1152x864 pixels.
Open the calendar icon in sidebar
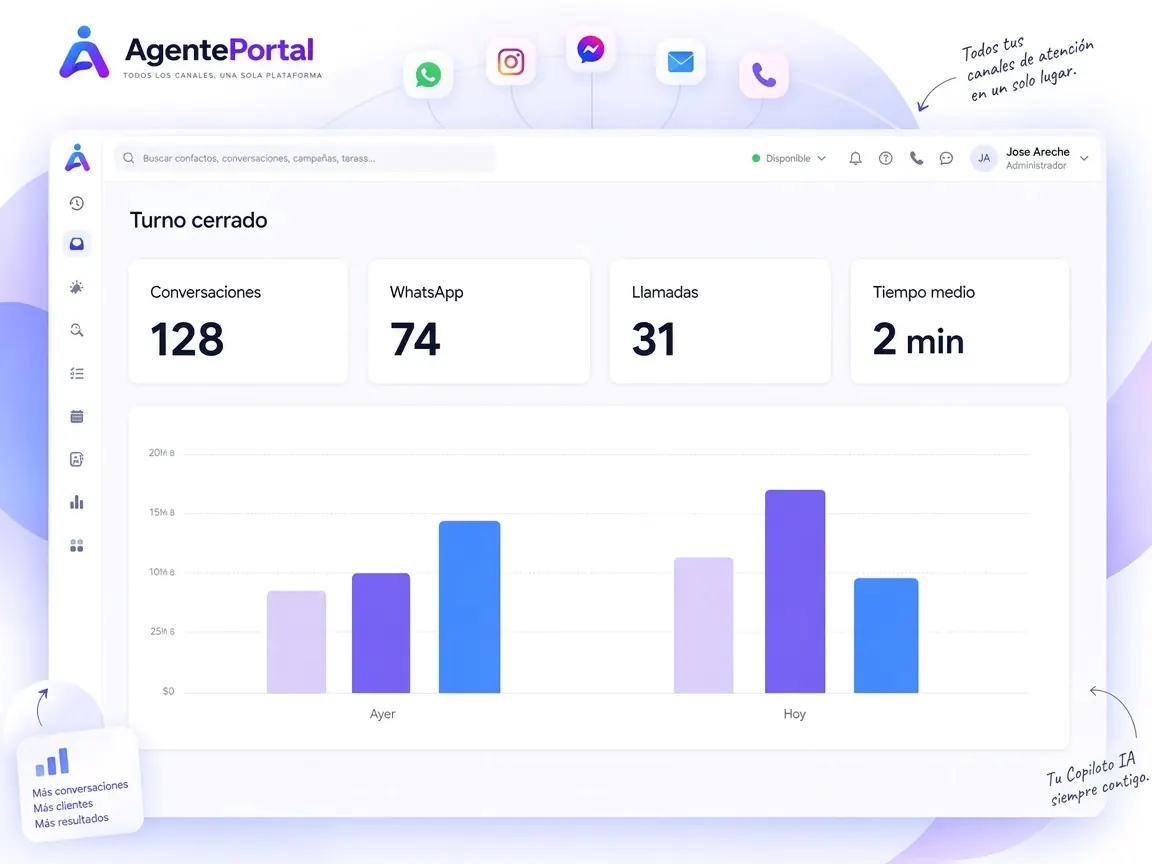[x=76, y=417]
